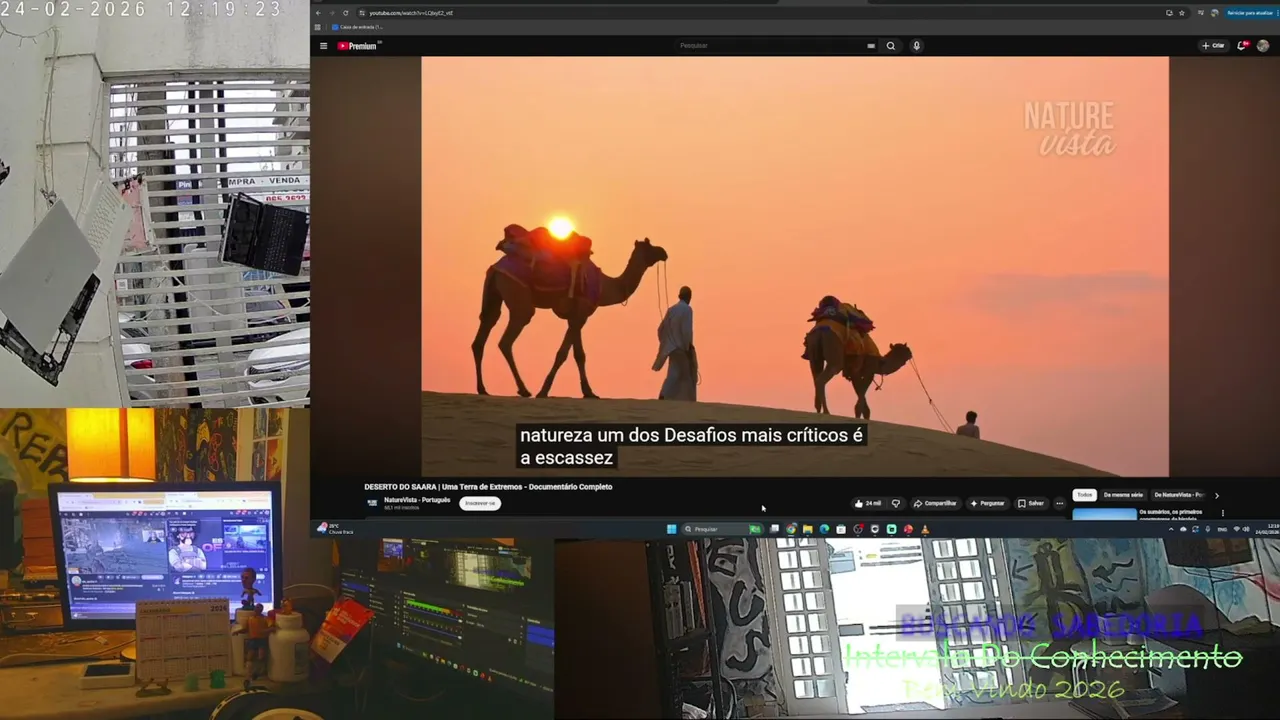The image size is (1280, 720).
Task: Open the VLC cone icon in taskbar
Action: coord(925,529)
